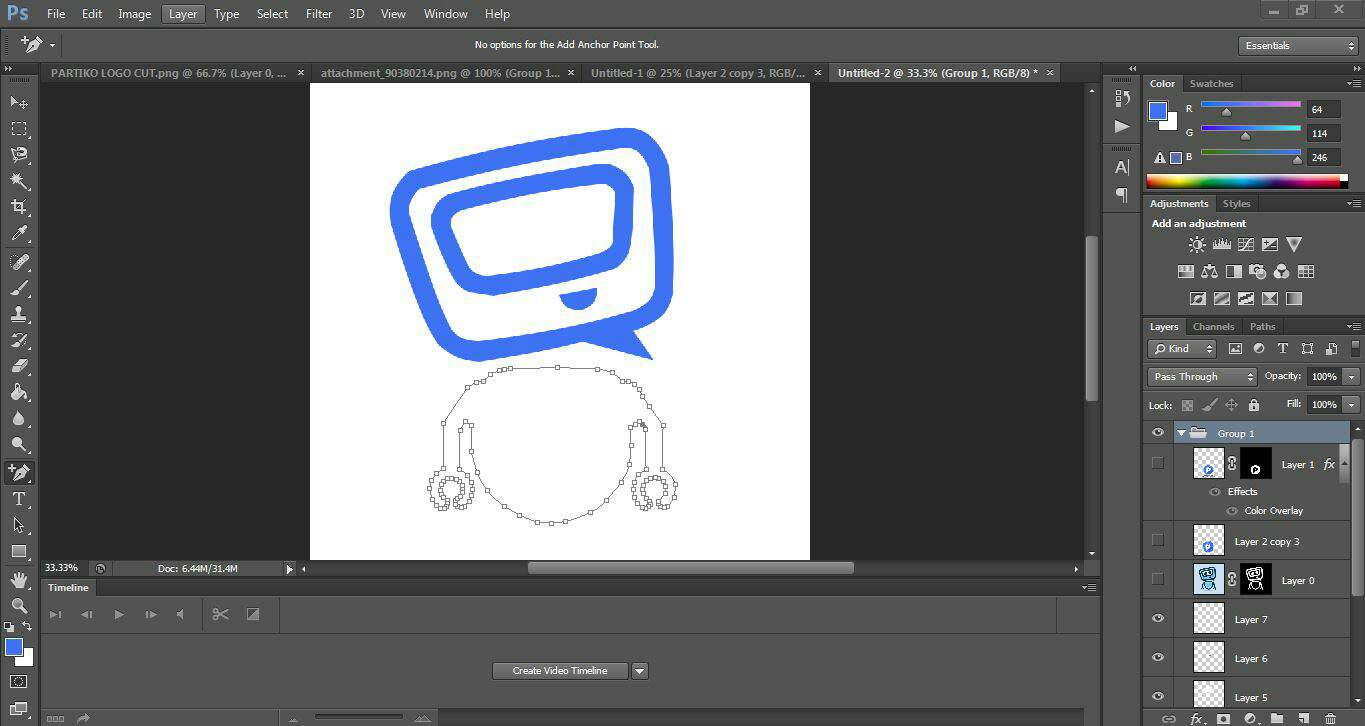Collapse the Group 1 layer folder
Screen dimensions: 1365x726
point(1181,433)
